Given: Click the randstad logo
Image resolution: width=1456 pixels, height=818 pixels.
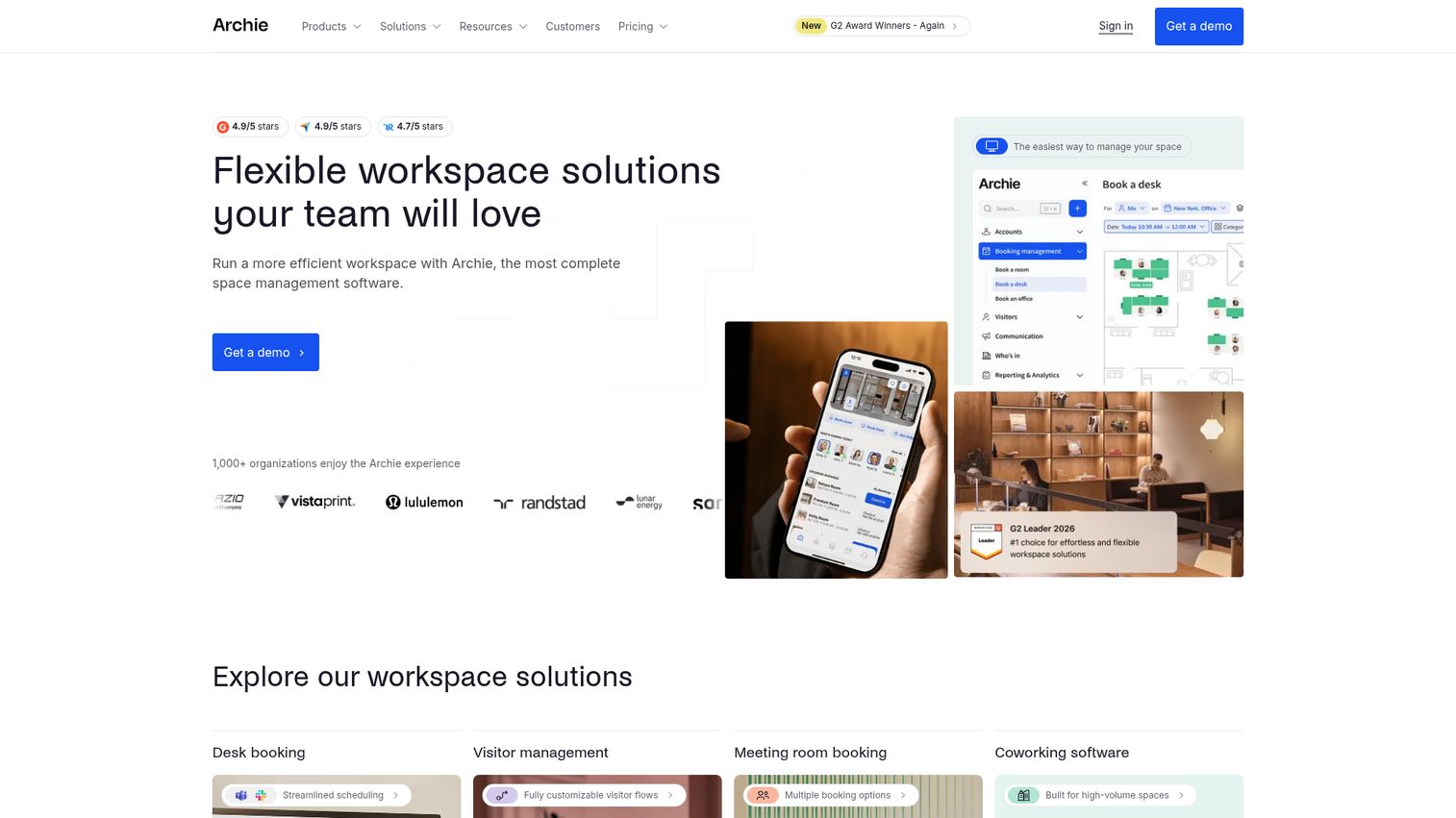Looking at the screenshot, I should coord(540,503).
